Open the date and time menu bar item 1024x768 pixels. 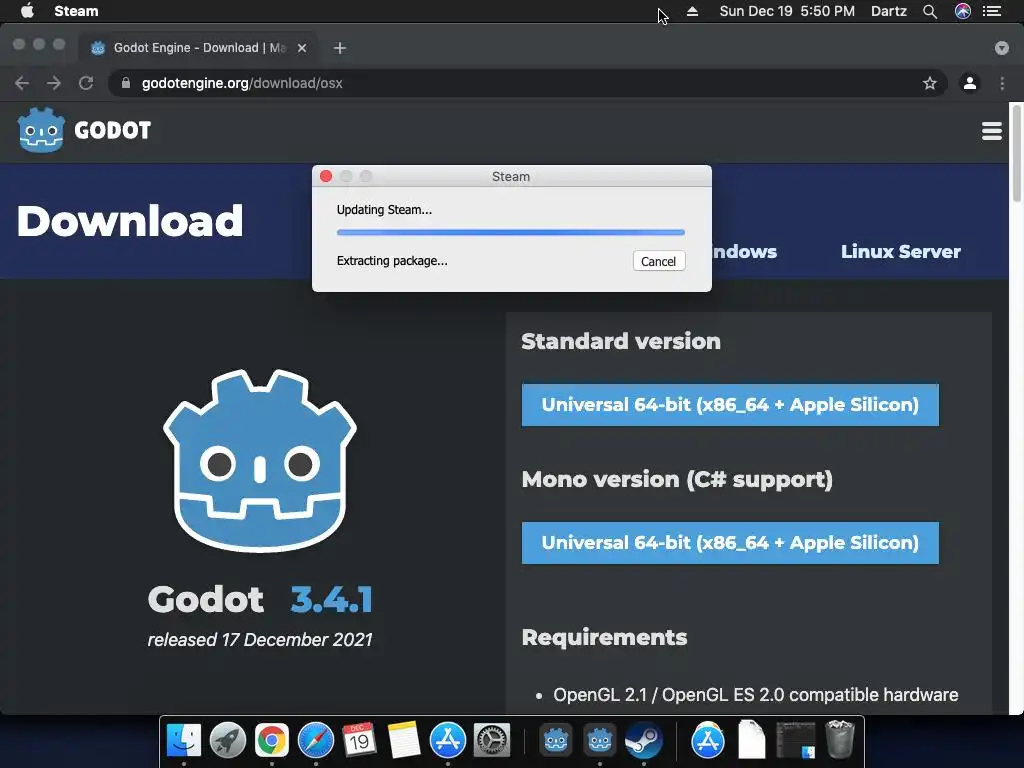[787, 11]
